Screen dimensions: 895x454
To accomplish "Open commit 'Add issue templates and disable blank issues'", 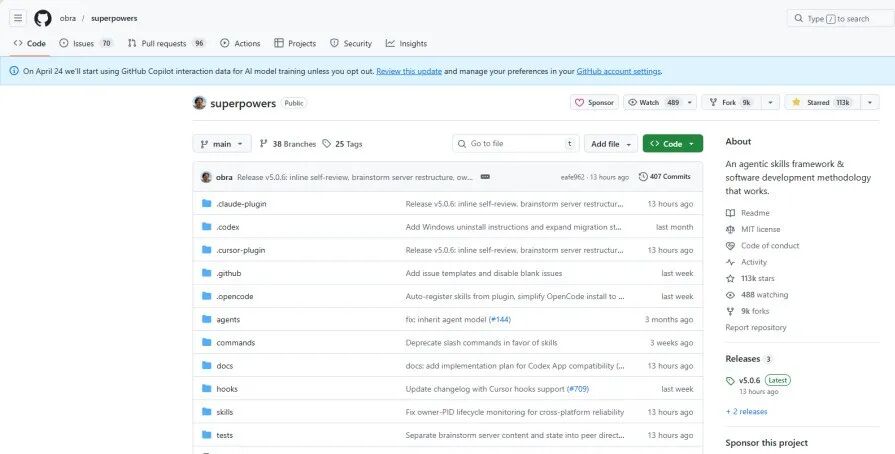I will coord(483,273).
